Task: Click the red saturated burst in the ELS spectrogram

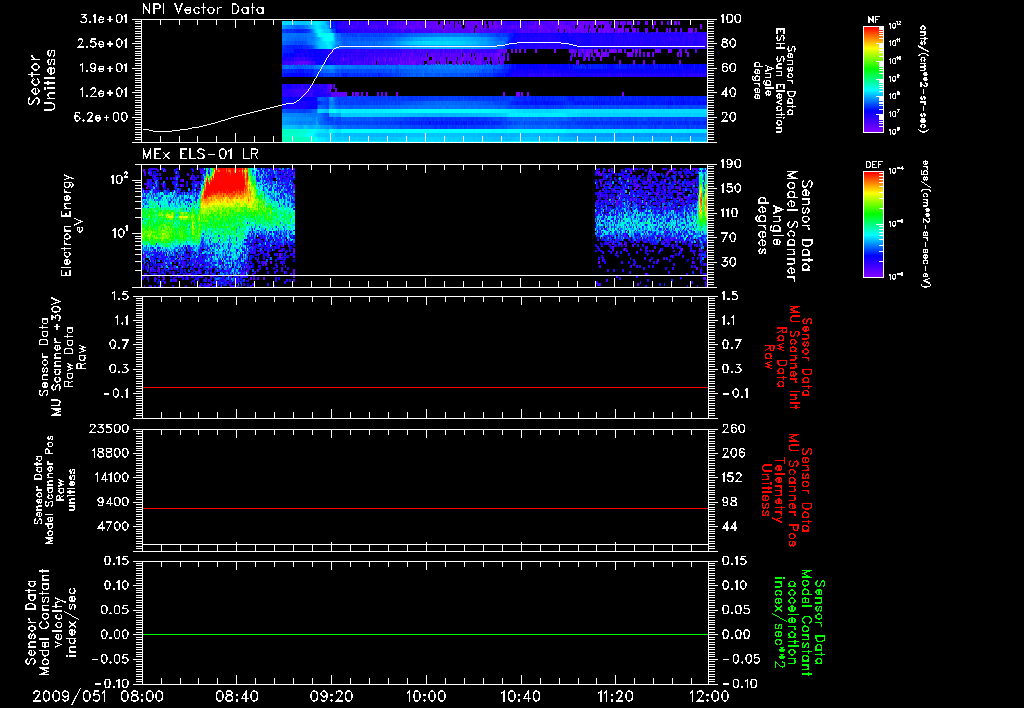Action: pyautogui.click(x=225, y=183)
